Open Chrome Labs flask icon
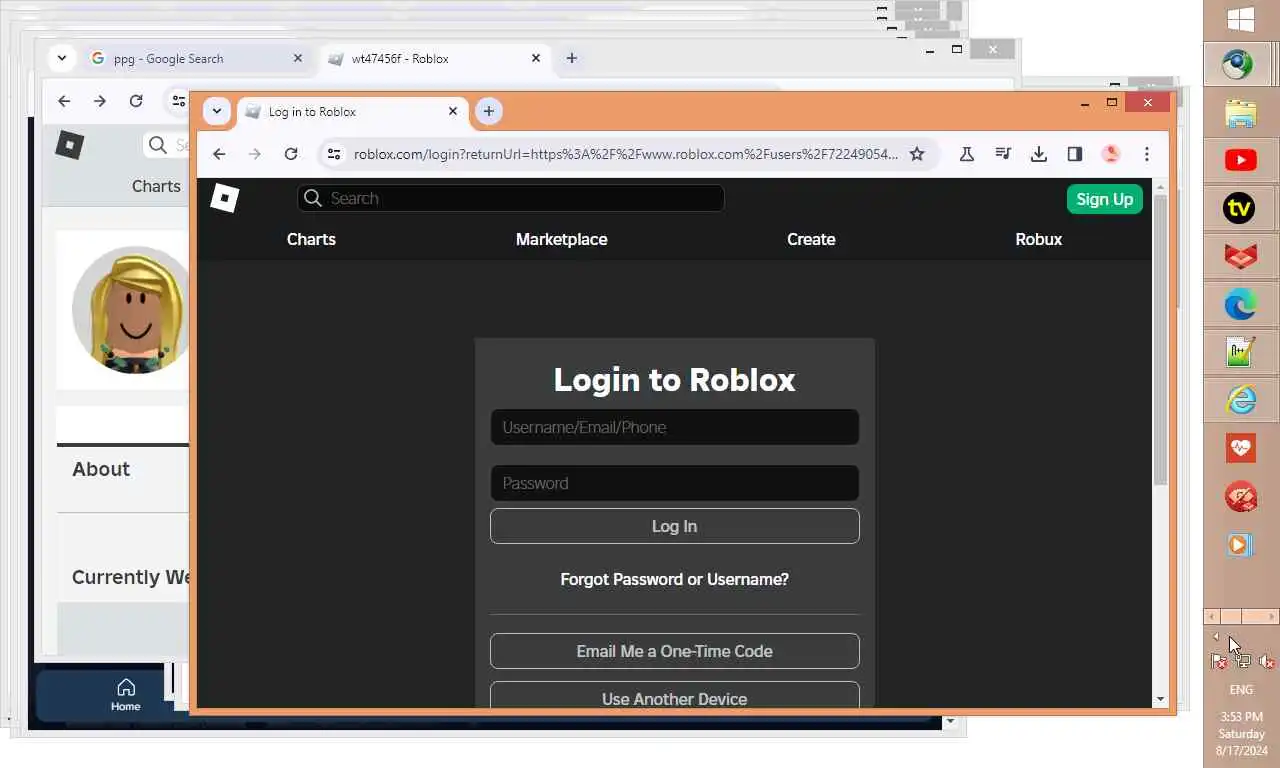The width and height of the screenshot is (1280, 768). (x=967, y=154)
